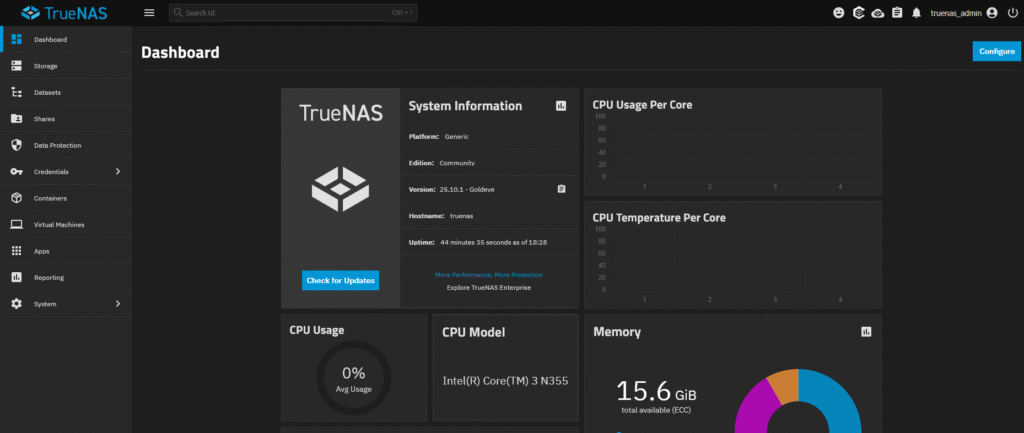Screen dimensions: 1024x433
Task: Click the Check for Updates button
Action: coord(340,280)
